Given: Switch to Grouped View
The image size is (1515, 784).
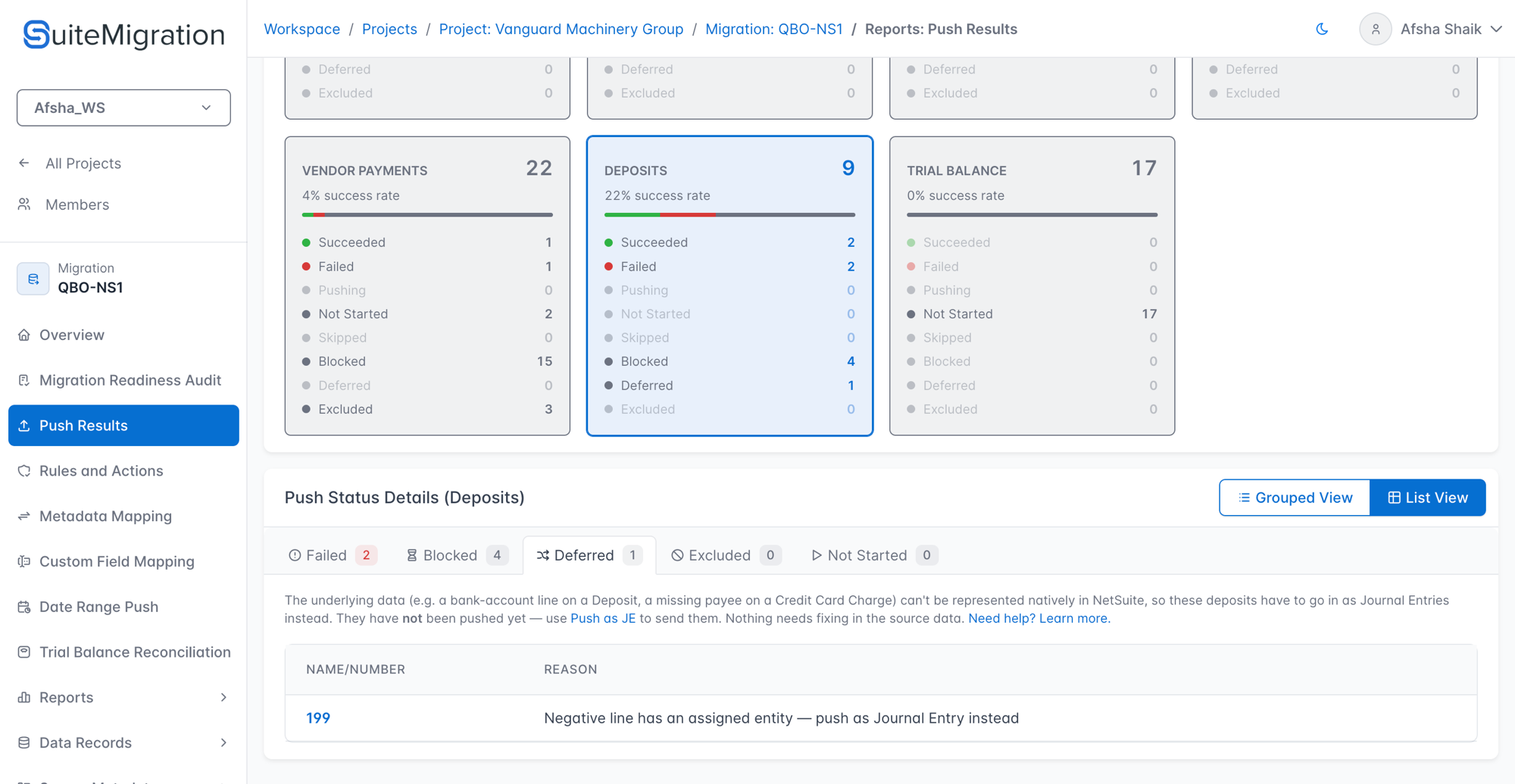Looking at the screenshot, I should point(1295,498).
